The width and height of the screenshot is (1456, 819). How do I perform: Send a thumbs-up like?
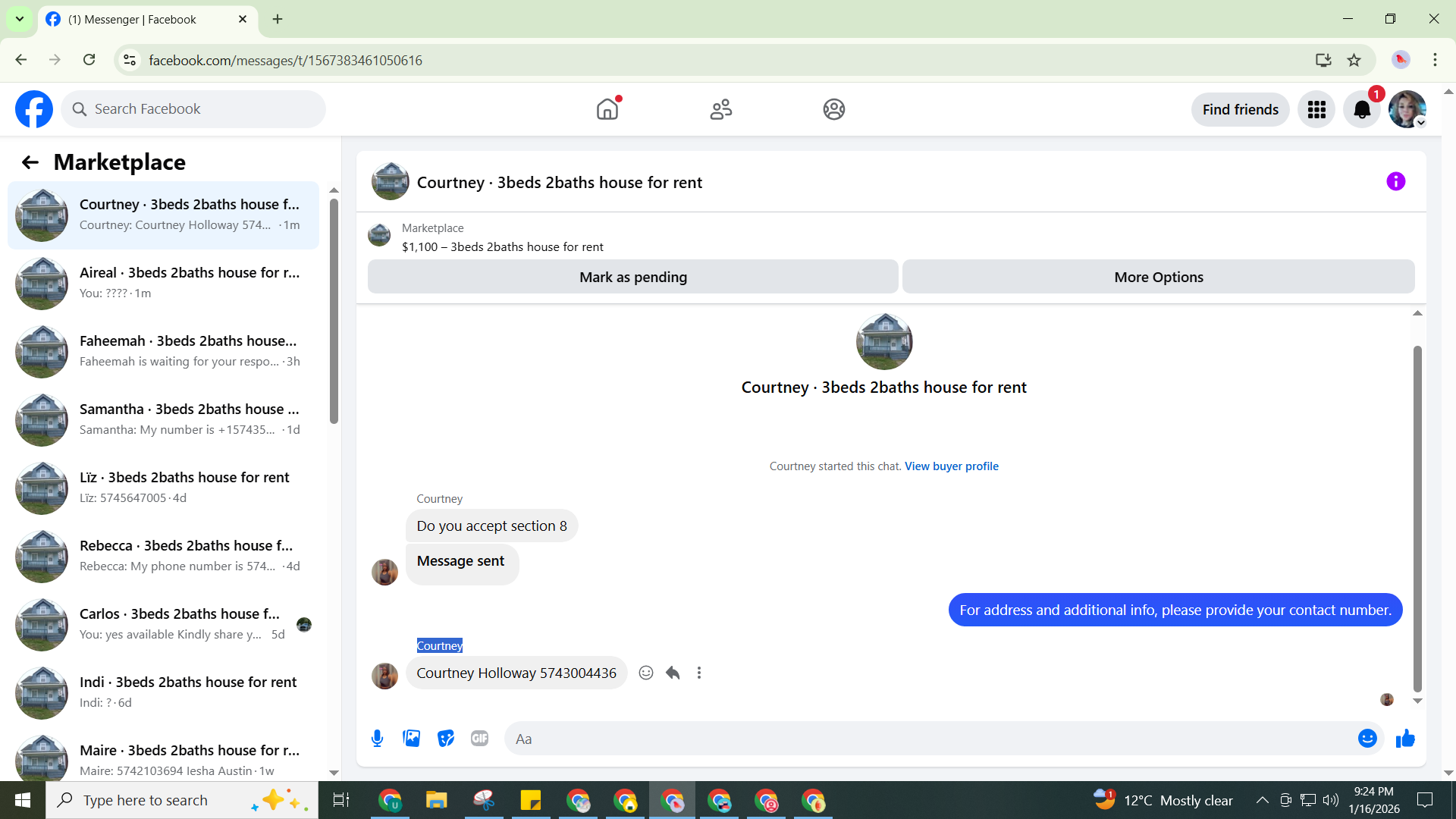coord(1405,739)
